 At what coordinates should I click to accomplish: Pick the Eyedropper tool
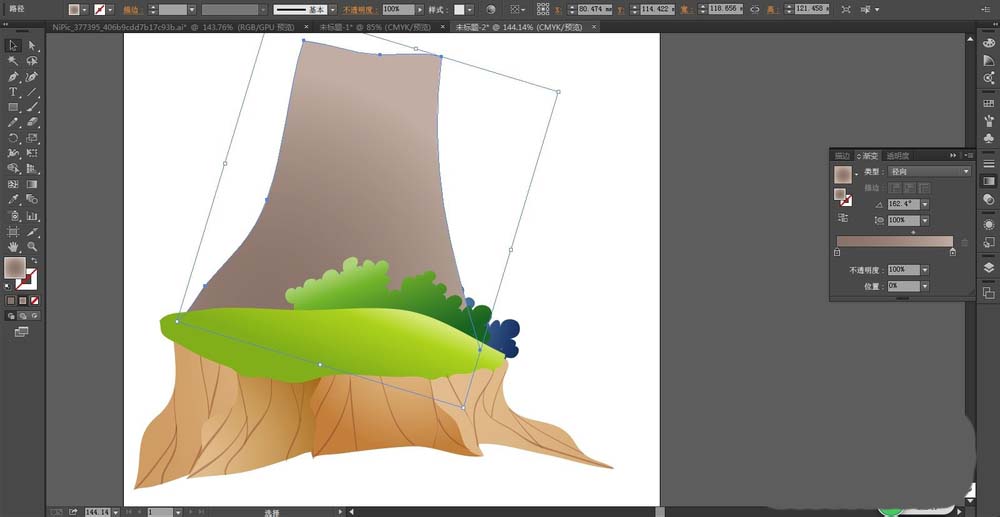[12, 200]
